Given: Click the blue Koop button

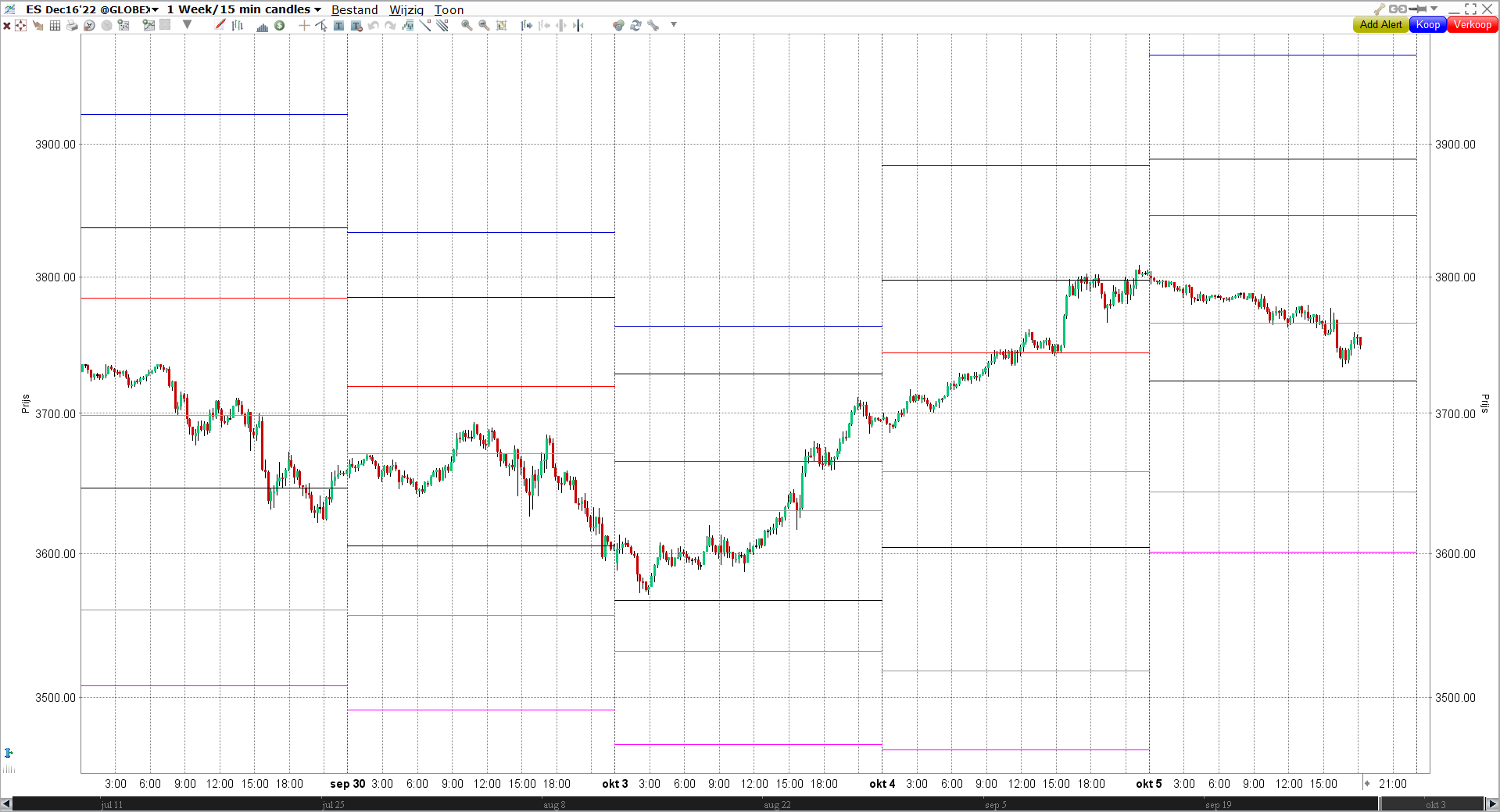Looking at the screenshot, I should tap(1428, 25).
